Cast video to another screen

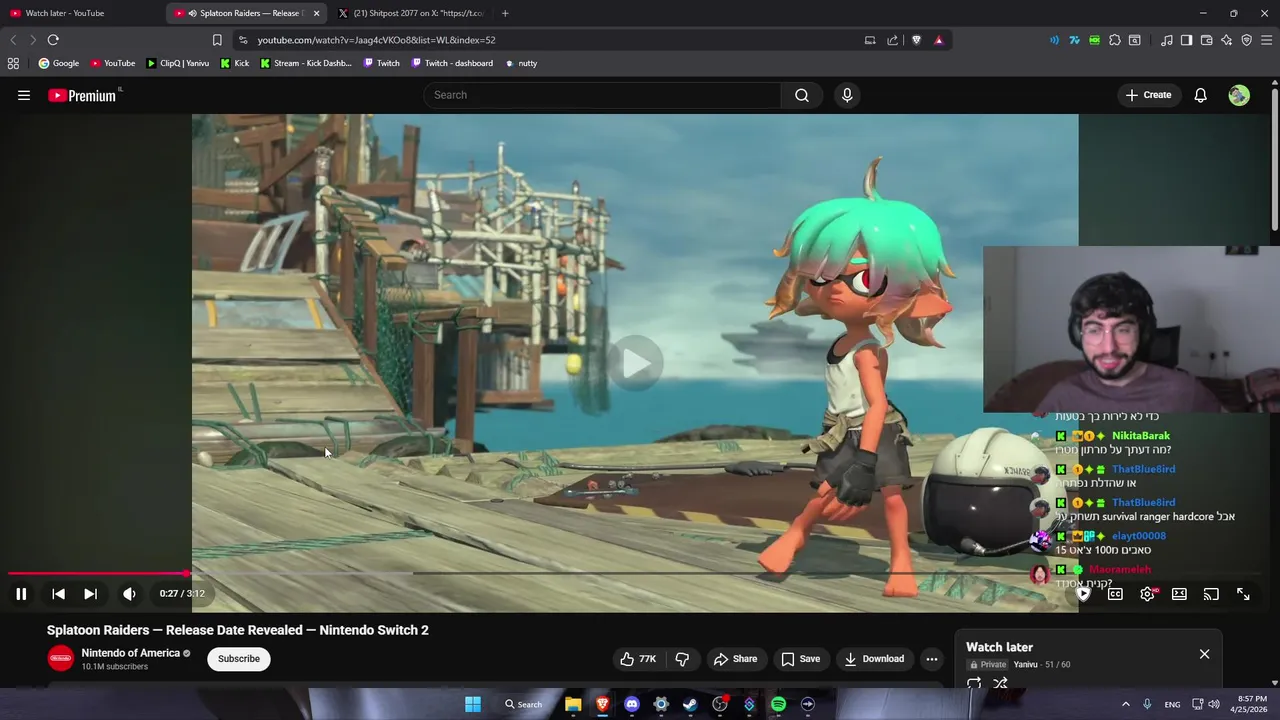point(1211,594)
